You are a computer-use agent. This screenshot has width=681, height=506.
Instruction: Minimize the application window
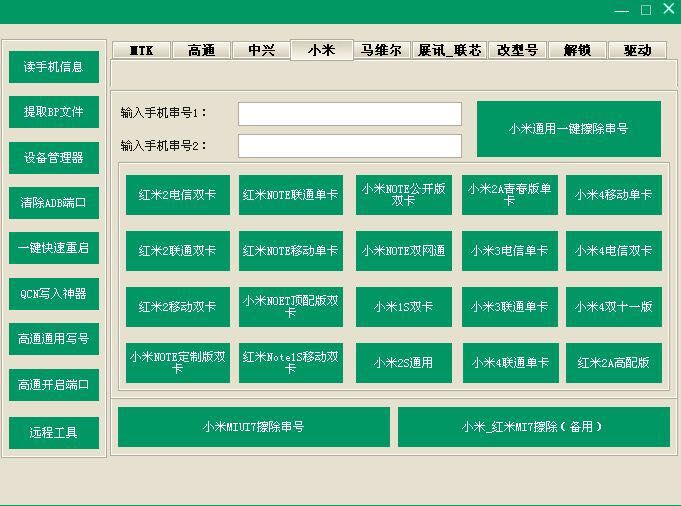622,10
